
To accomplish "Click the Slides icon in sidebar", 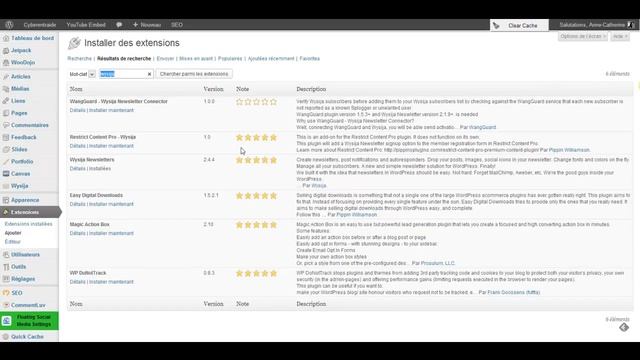I will (6, 149).
